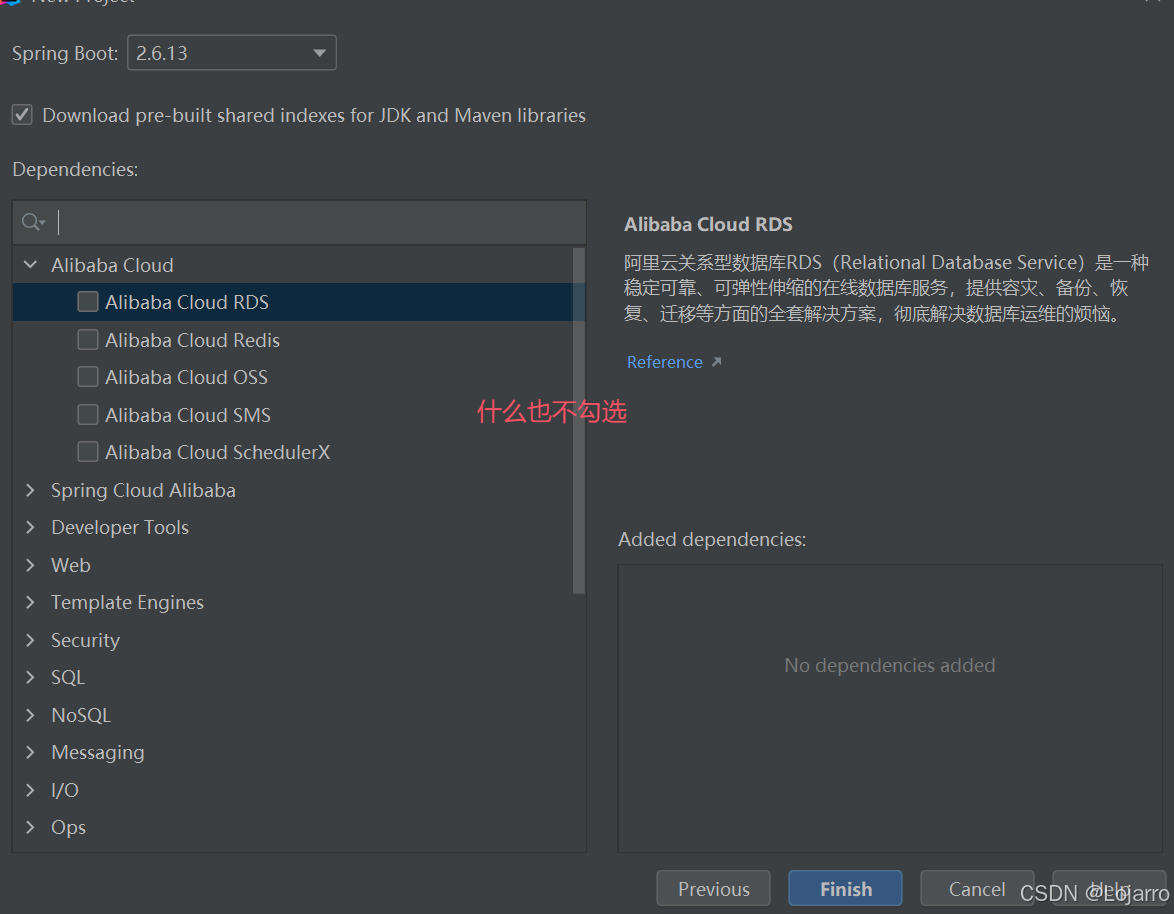Check the Alibaba Cloud RDS checkbox
This screenshot has width=1174, height=914.
click(x=88, y=302)
